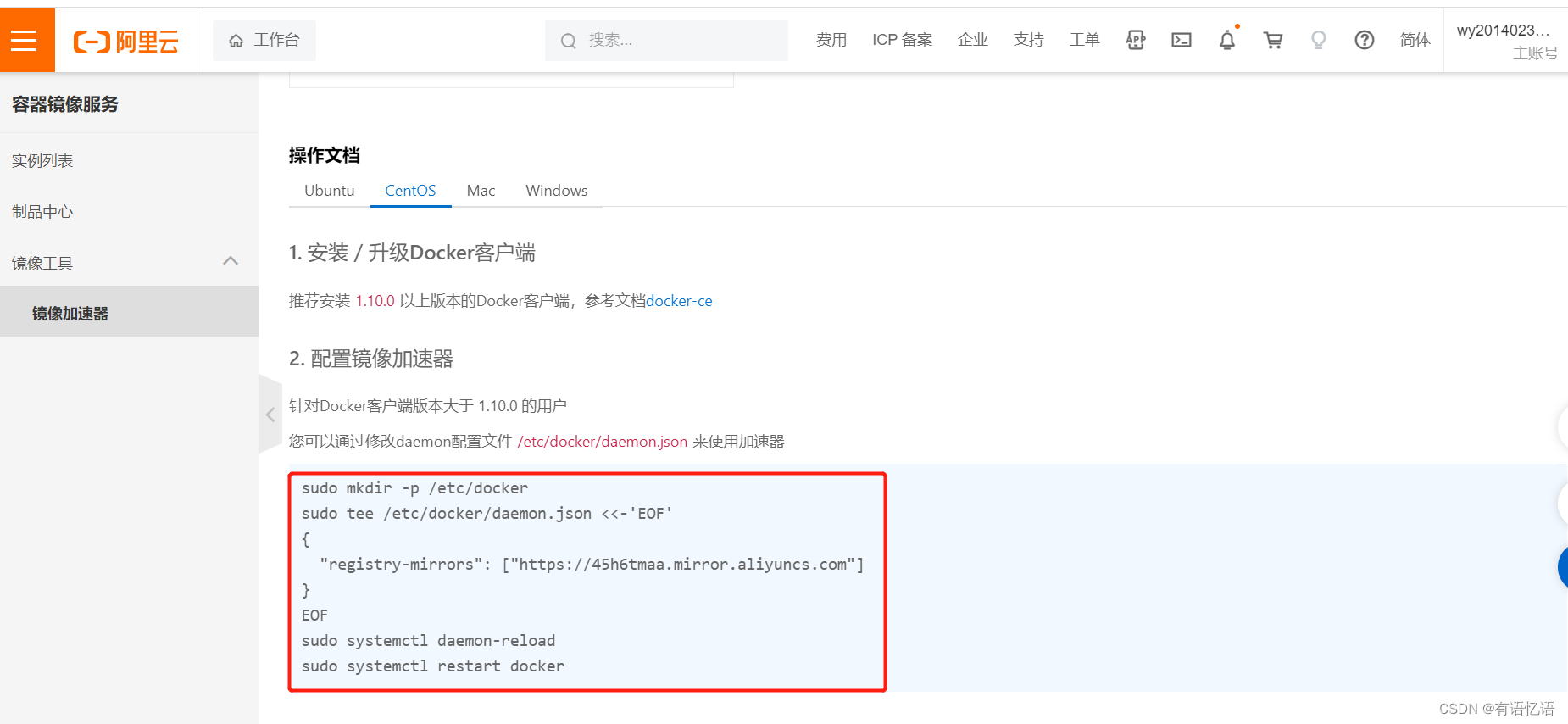Collapse the 镜像工具 section chevron
The width and height of the screenshot is (1568, 724).
point(231,261)
